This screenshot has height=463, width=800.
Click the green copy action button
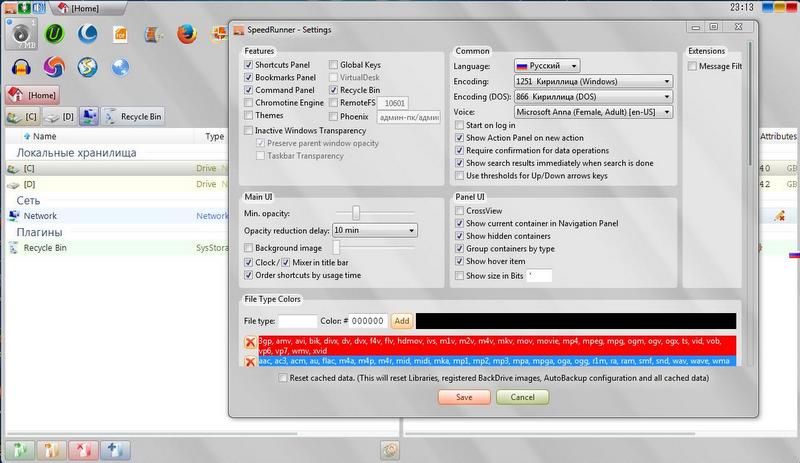(x=20, y=450)
